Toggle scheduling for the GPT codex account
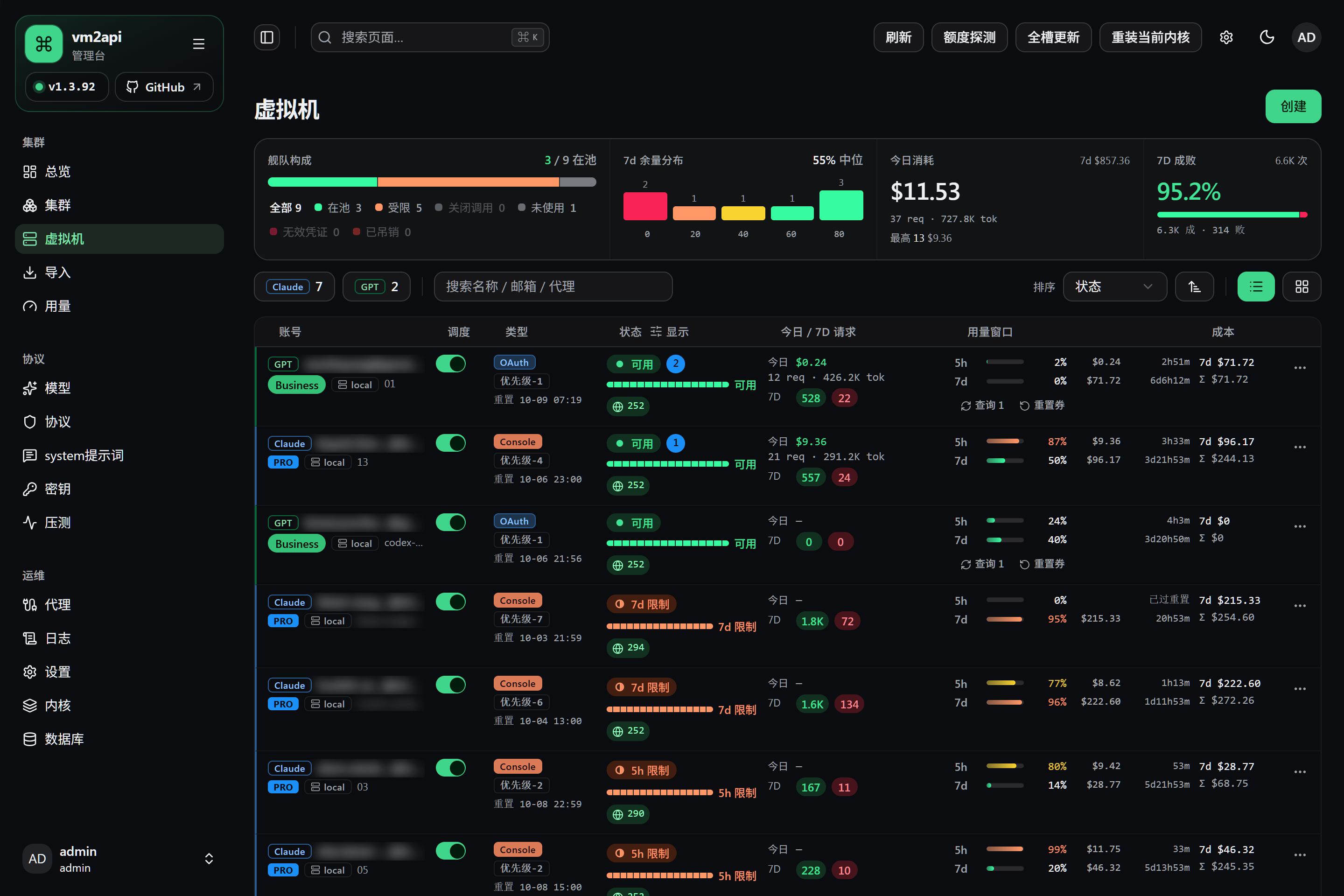Viewport: 1344px width, 896px height. [x=450, y=522]
